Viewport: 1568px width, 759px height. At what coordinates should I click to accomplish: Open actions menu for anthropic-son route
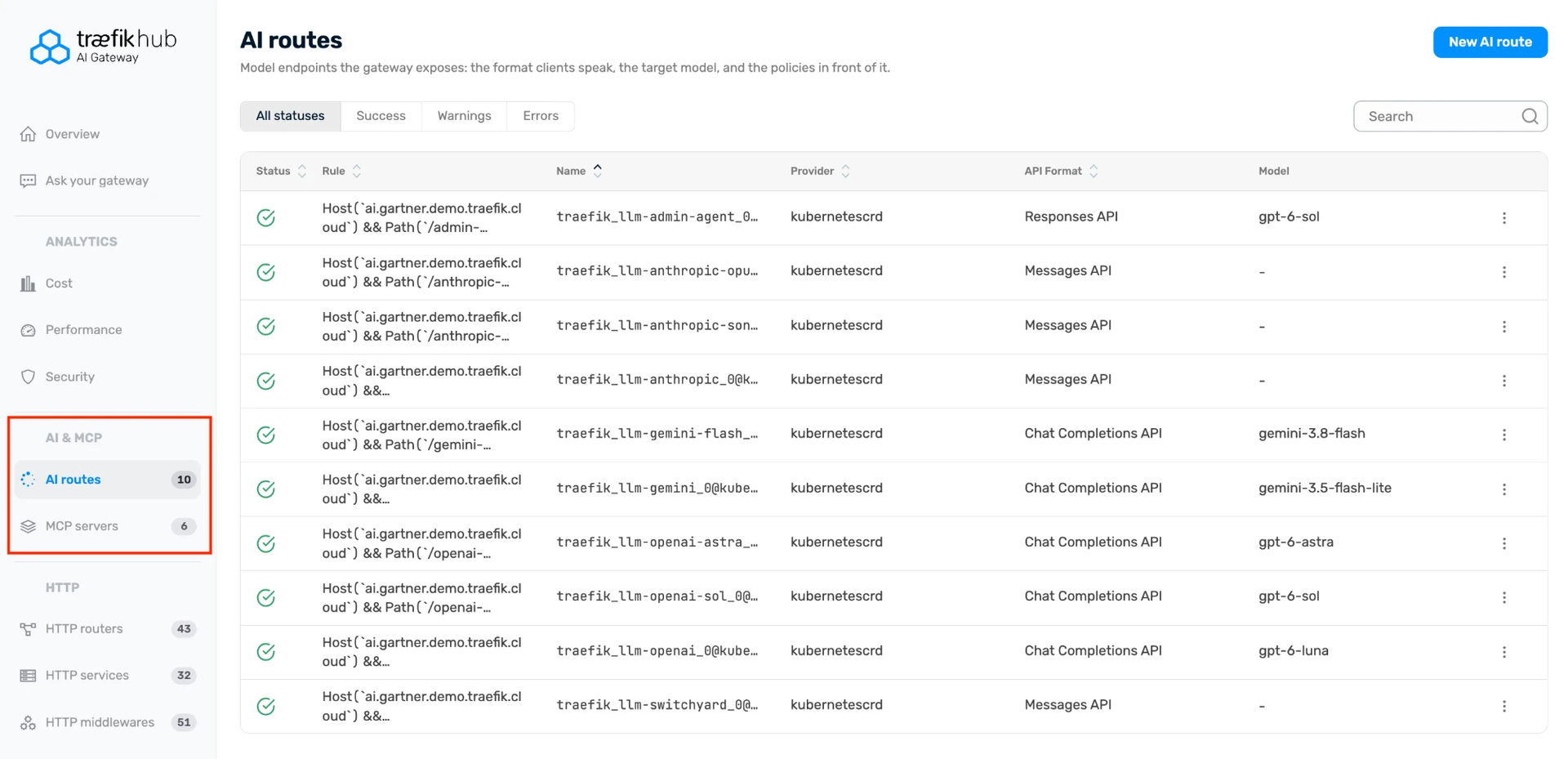(x=1504, y=327)
